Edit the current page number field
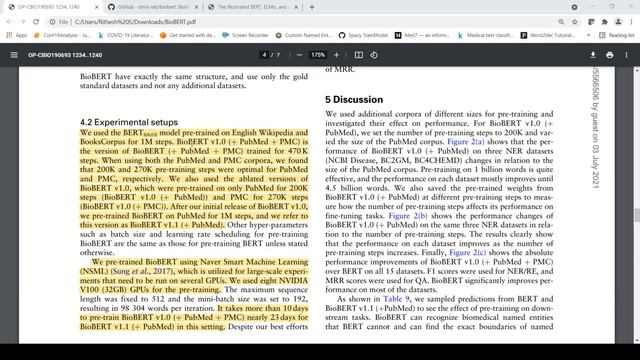Image resolution: width=640 pixels, height=360 pixels. 264,55
